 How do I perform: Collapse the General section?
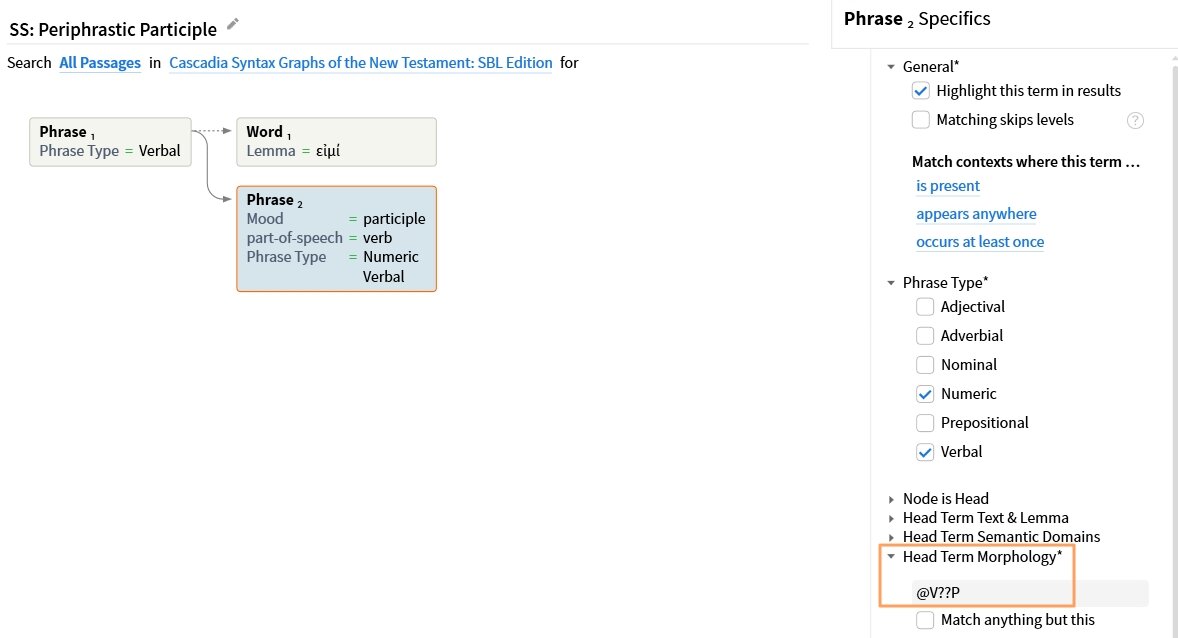click(x=891, y=67)
